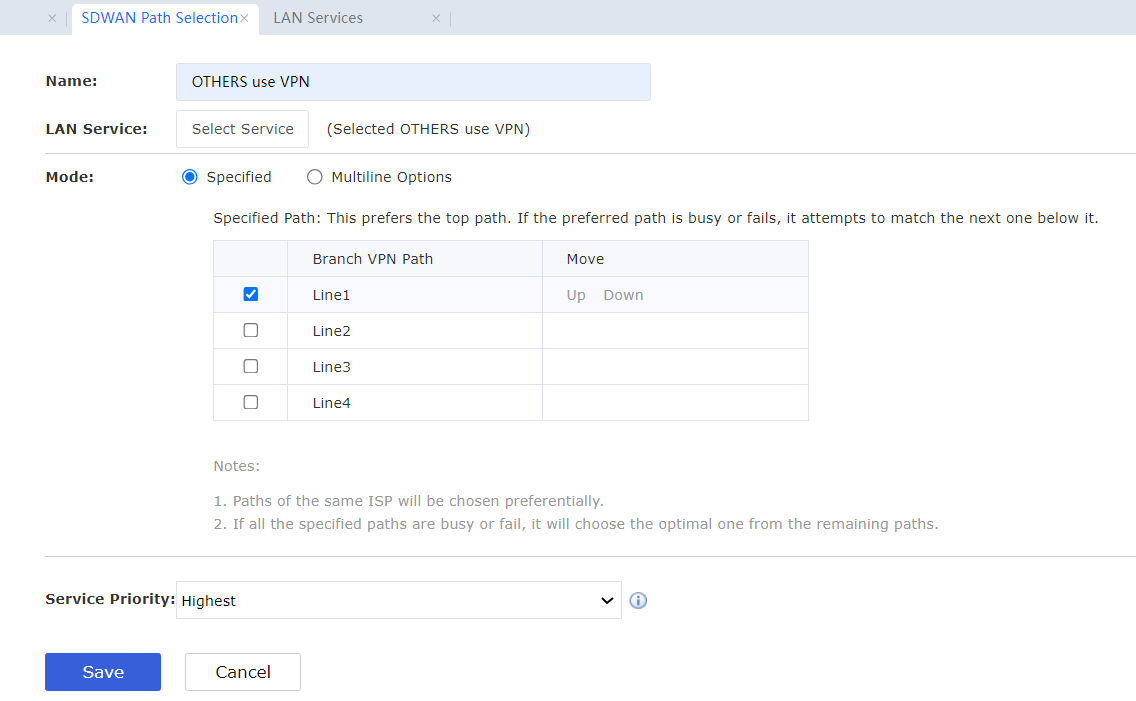1136x701 pixels.
Task: Click the Line2 row in path table
Action: (414, 331)
